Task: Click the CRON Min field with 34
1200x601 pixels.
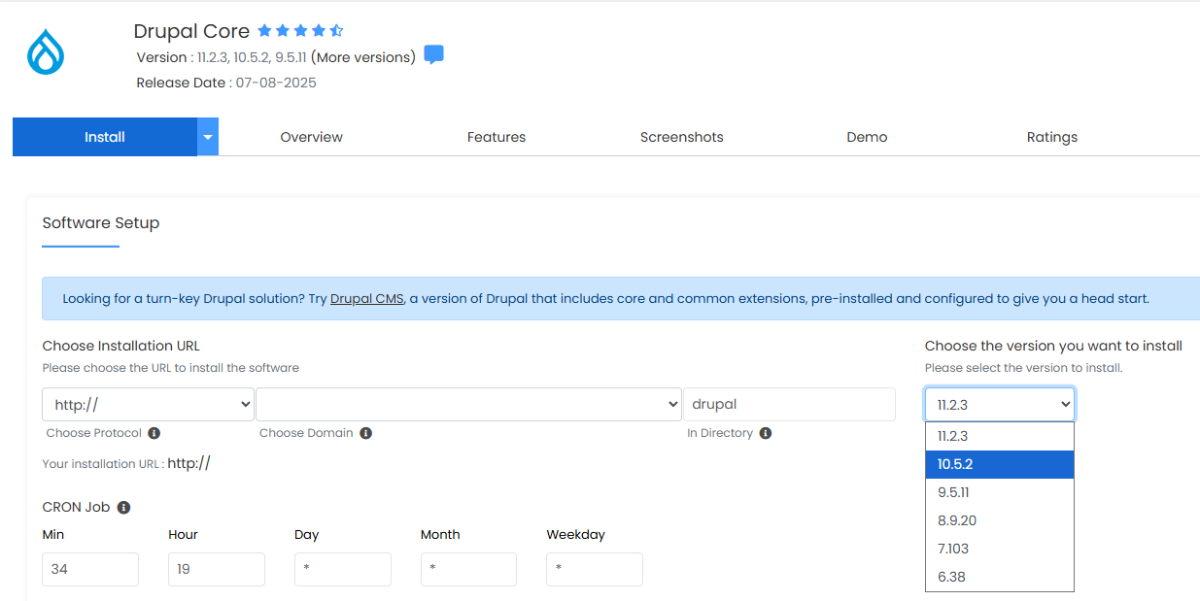Action: click(x=90, y=569)
